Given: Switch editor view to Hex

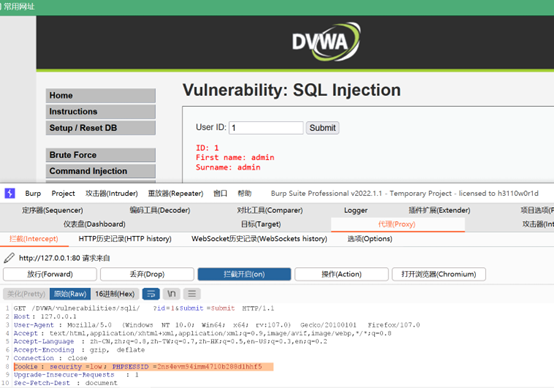Looking at the screenshot, I should [x=115, y=294].
